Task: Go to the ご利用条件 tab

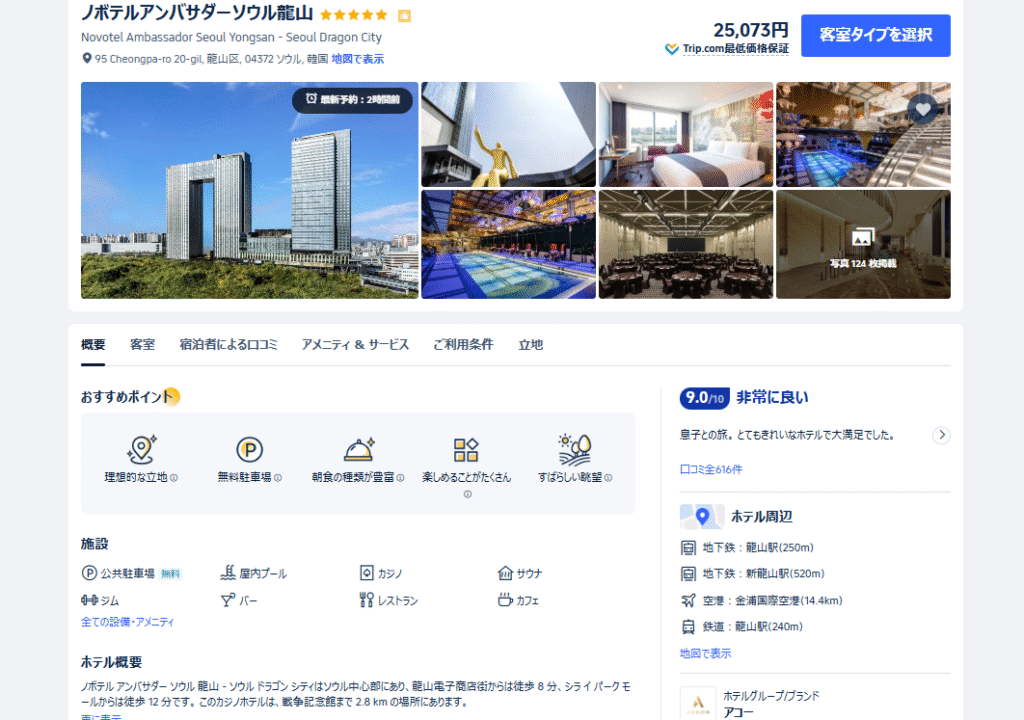Action: 463,344
